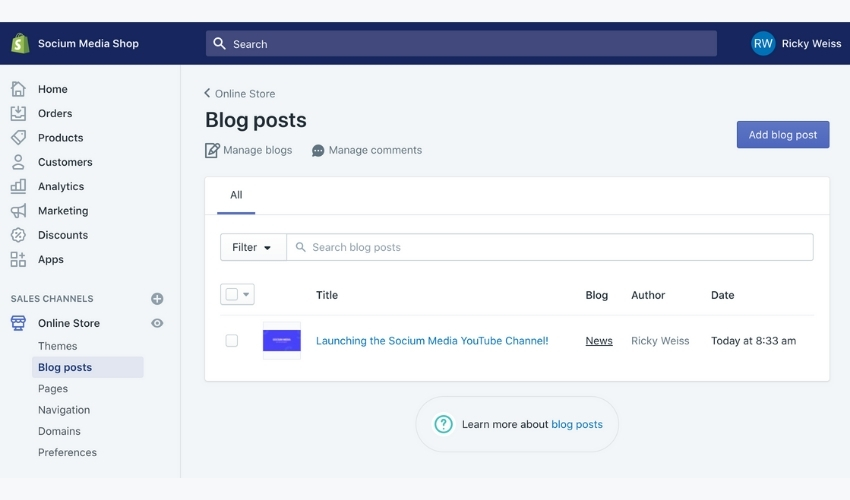850x500 pixels.
Task: Select the All tab
Action: point(236,195)
